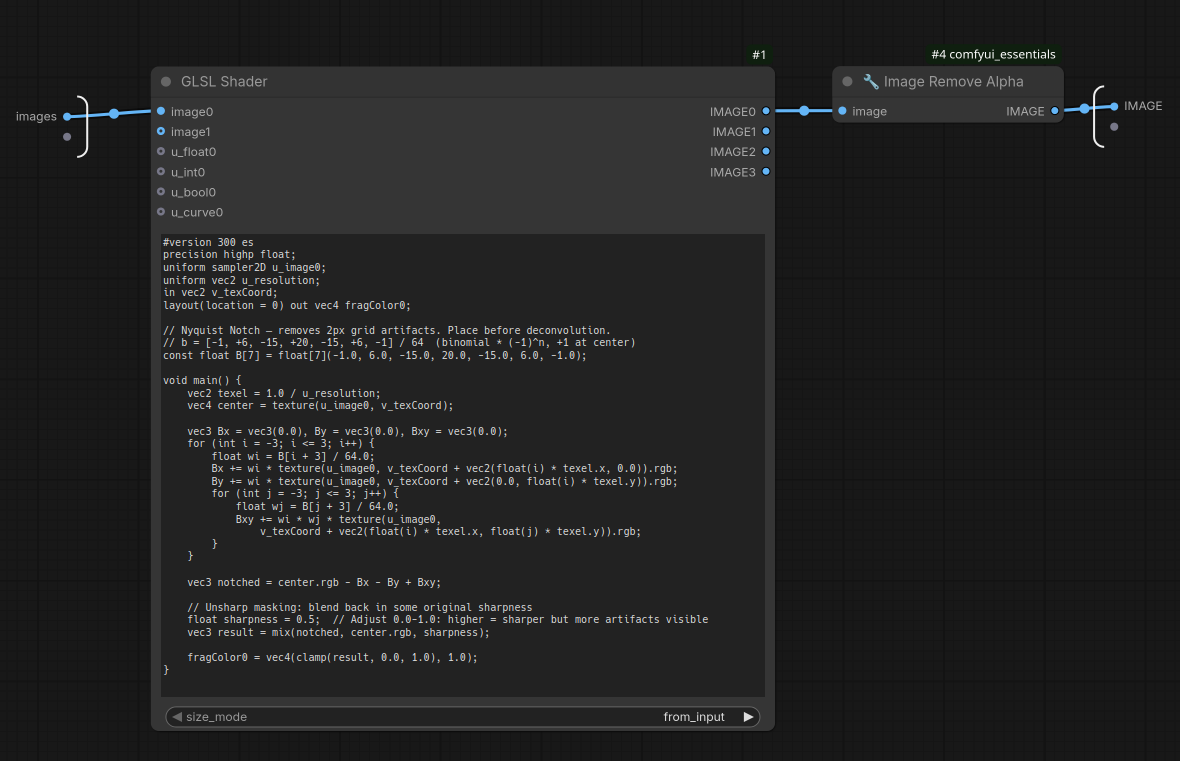
Task: Click the Image Remove Alpha IMAGE output socket
Action: pyautogui.click(x=1055, y=111)
